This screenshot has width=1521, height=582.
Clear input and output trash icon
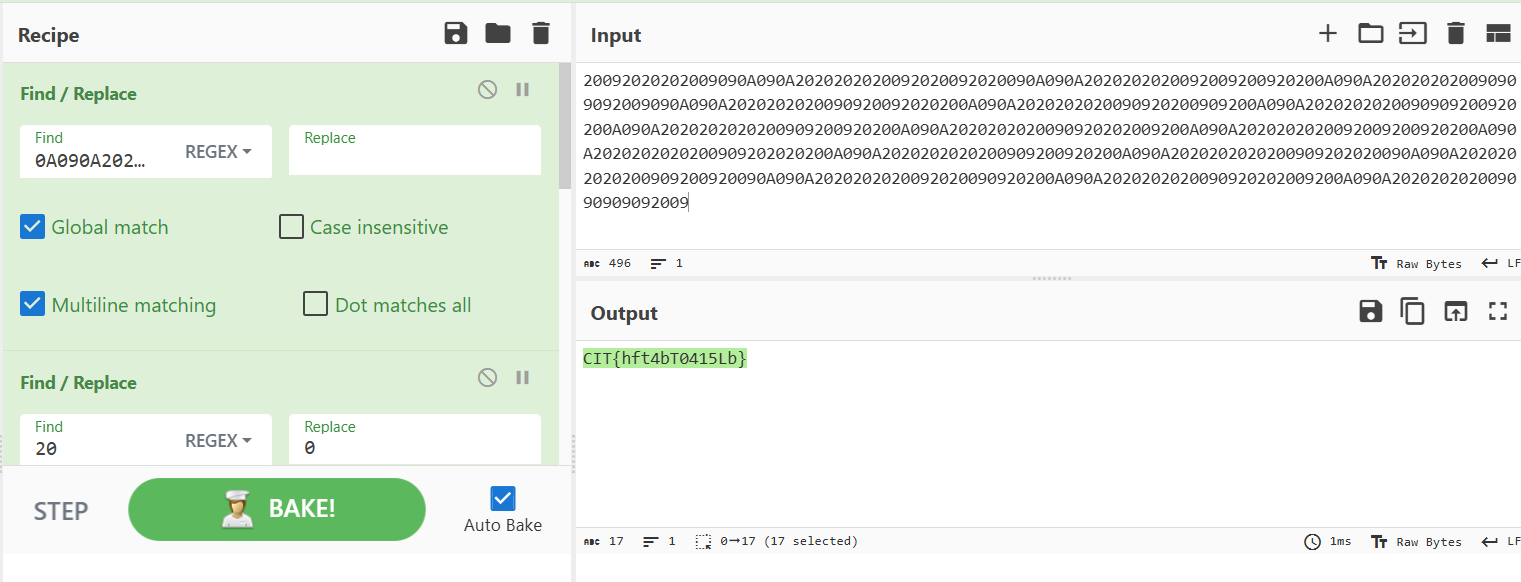point(1456,34)
